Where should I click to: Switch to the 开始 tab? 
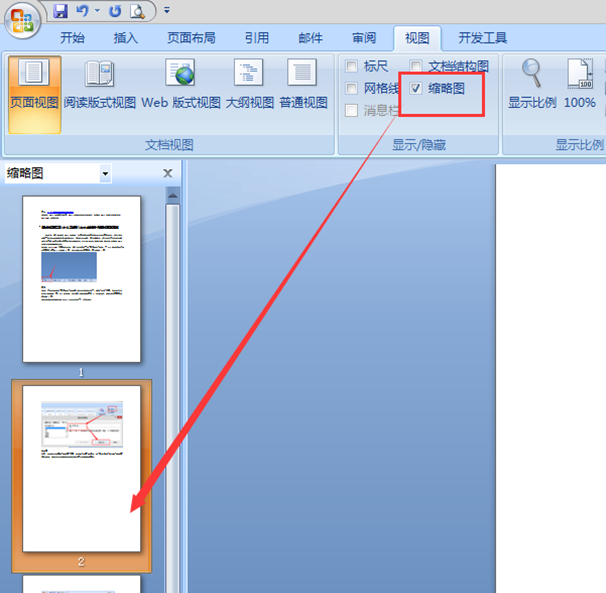72,38
